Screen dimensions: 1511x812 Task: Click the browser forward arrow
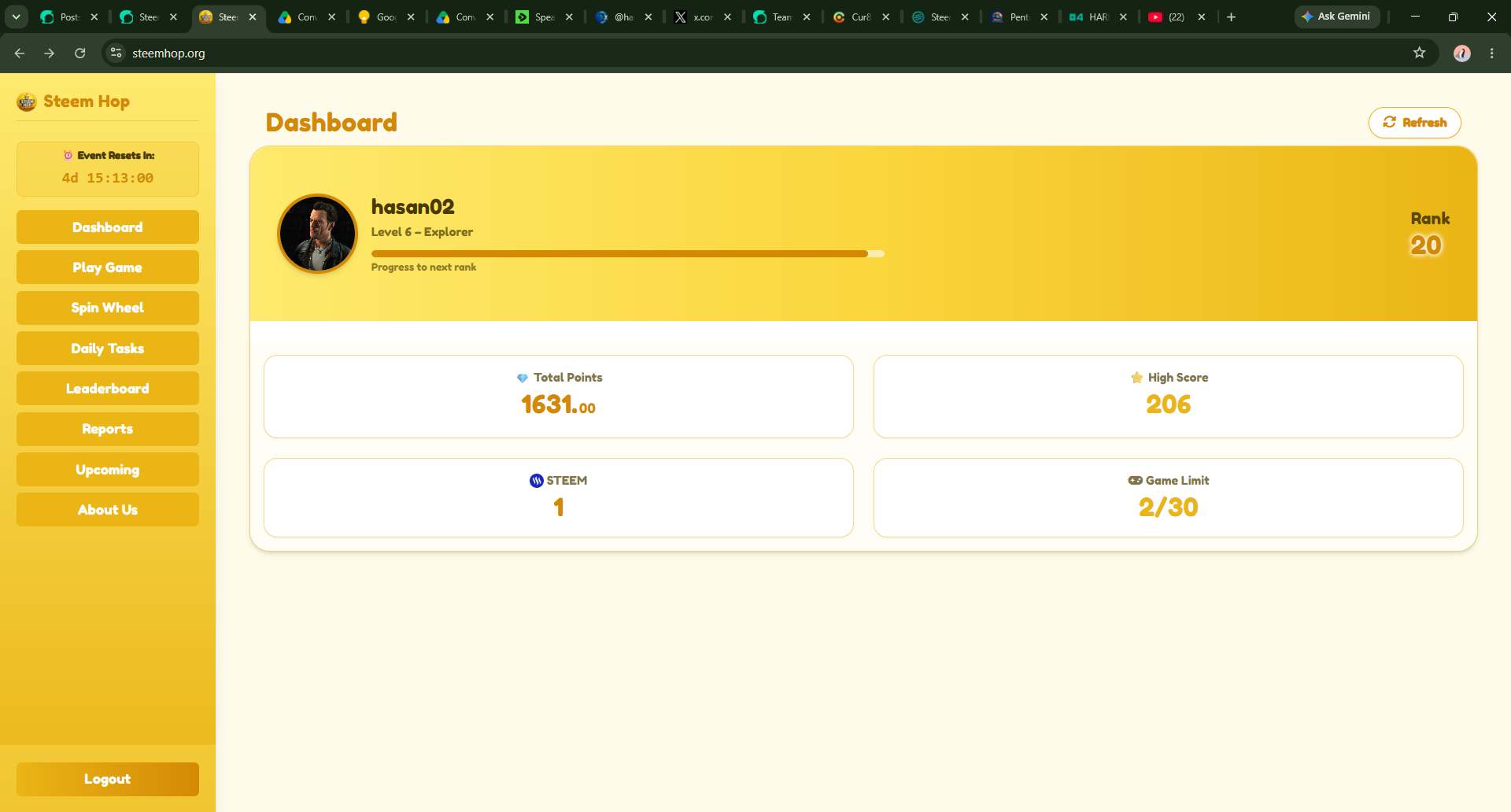(x=50, y=53)
